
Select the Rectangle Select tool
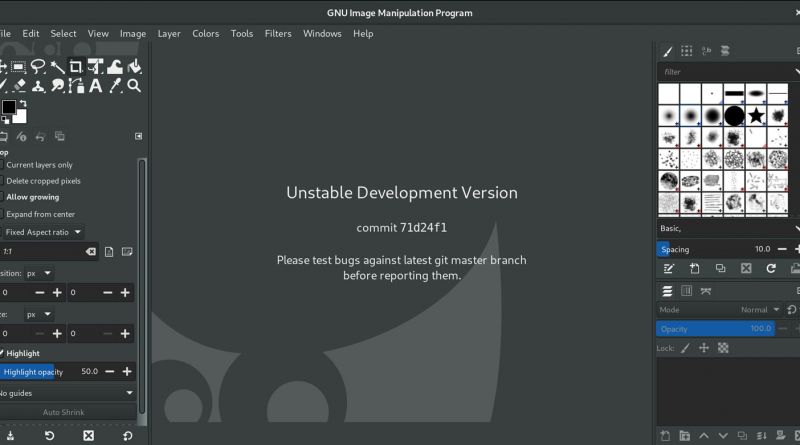(x=18, y=66)
